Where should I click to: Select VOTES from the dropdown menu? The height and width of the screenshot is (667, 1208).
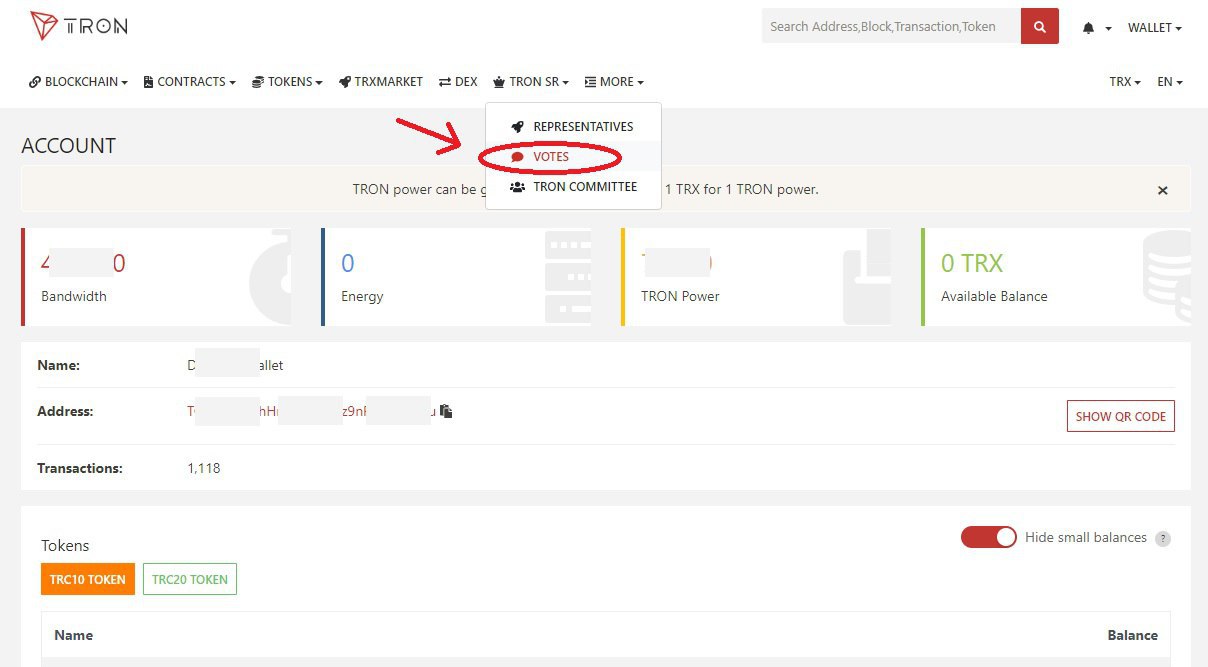click(573, 157)
